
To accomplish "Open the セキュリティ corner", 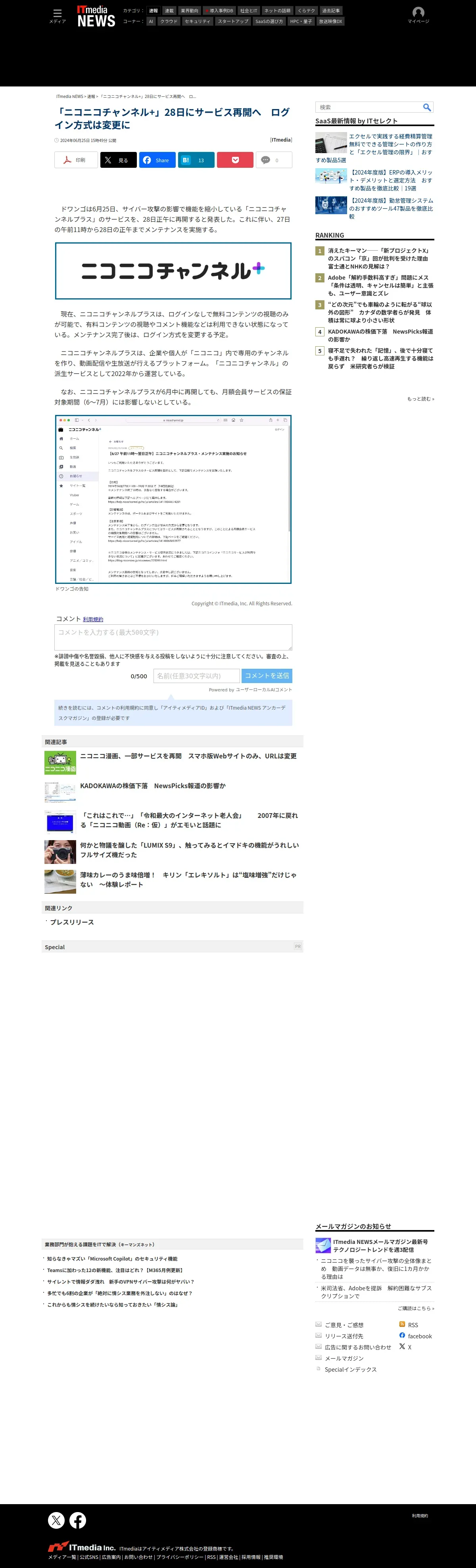I will pos(197,21).
